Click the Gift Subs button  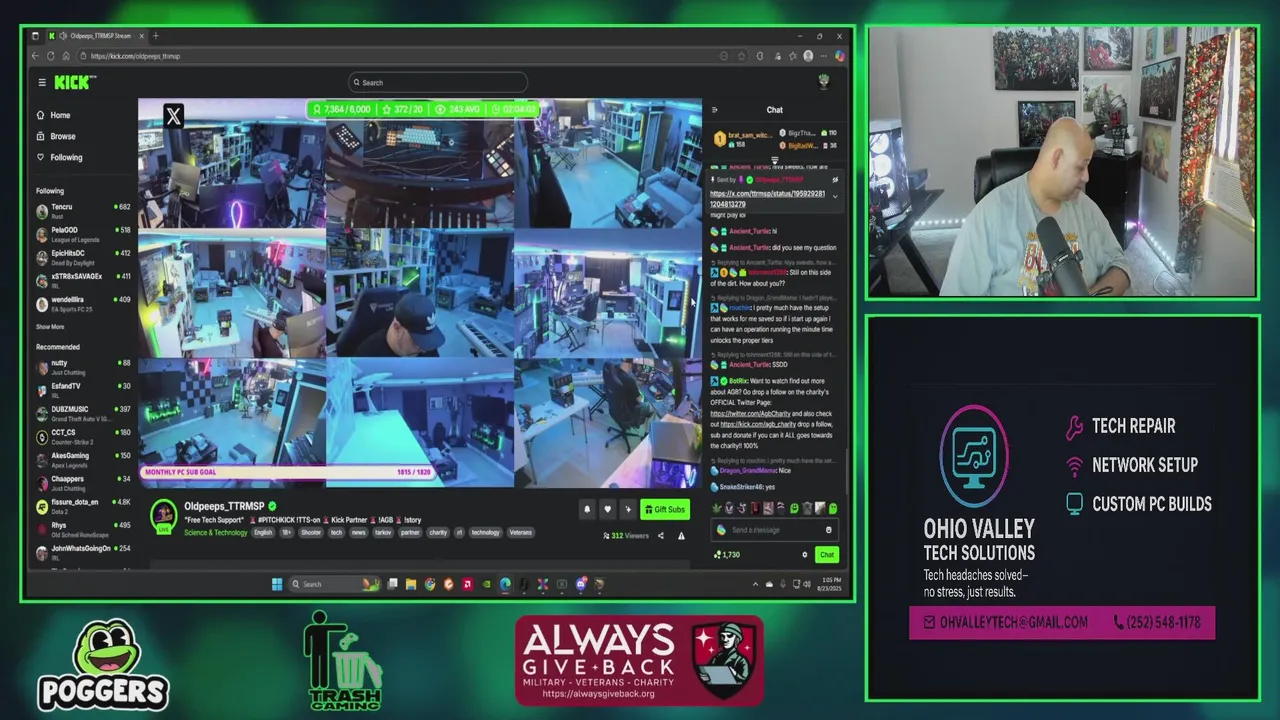pos(664,510)
